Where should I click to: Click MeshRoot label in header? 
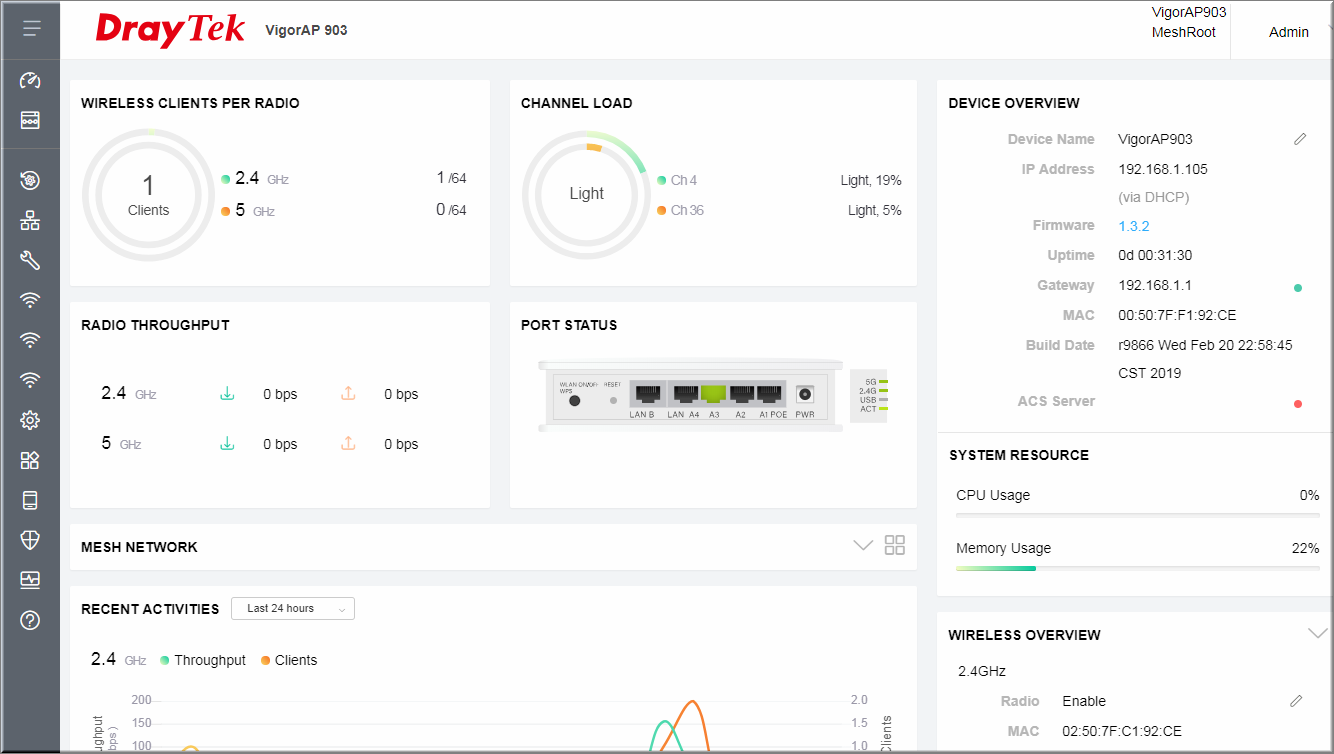[1184, 32]
